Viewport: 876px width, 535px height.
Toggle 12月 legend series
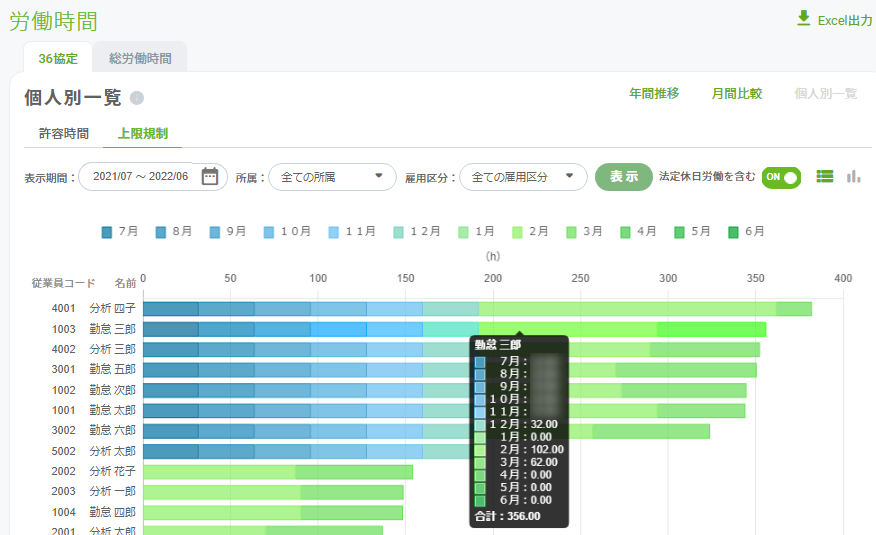click(417, 231)
